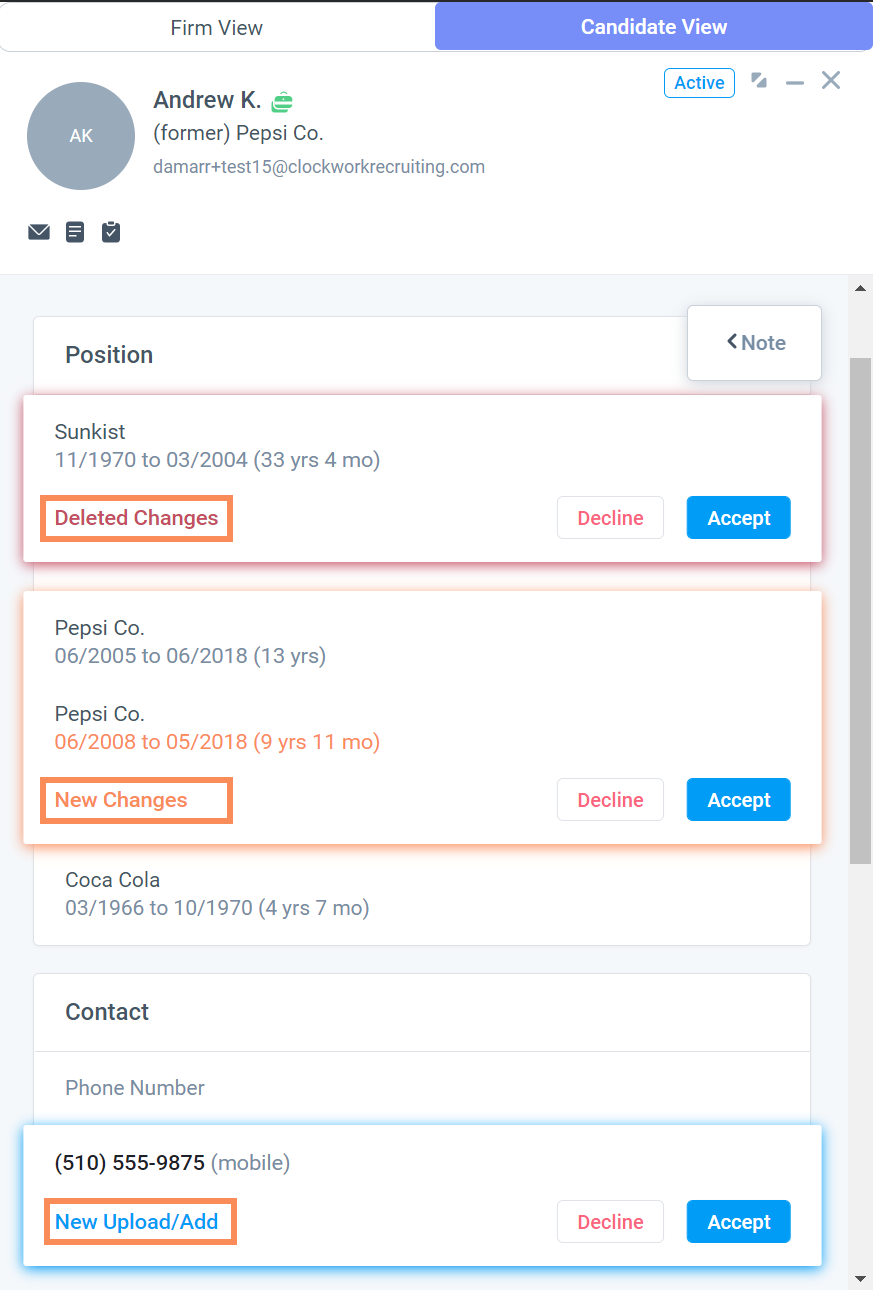Click the envelope email icon
The height and width of the screenshot is (1290, 873).
(x=39, y=232)
